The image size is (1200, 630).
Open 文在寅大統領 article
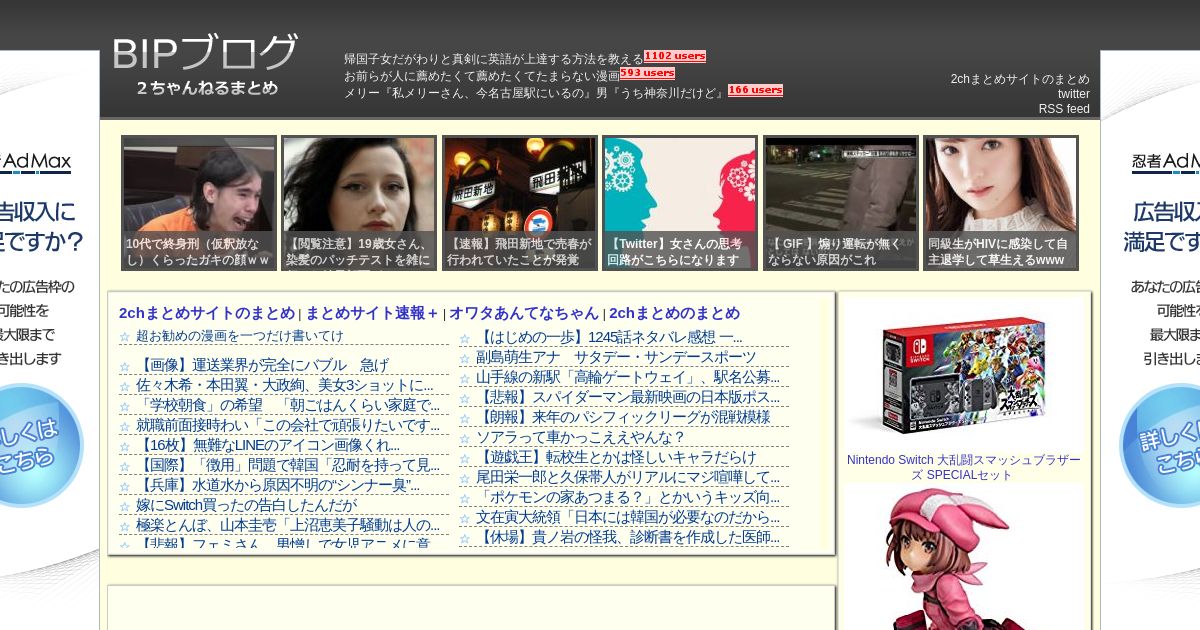pyautogui.click(x=628, y=517)
